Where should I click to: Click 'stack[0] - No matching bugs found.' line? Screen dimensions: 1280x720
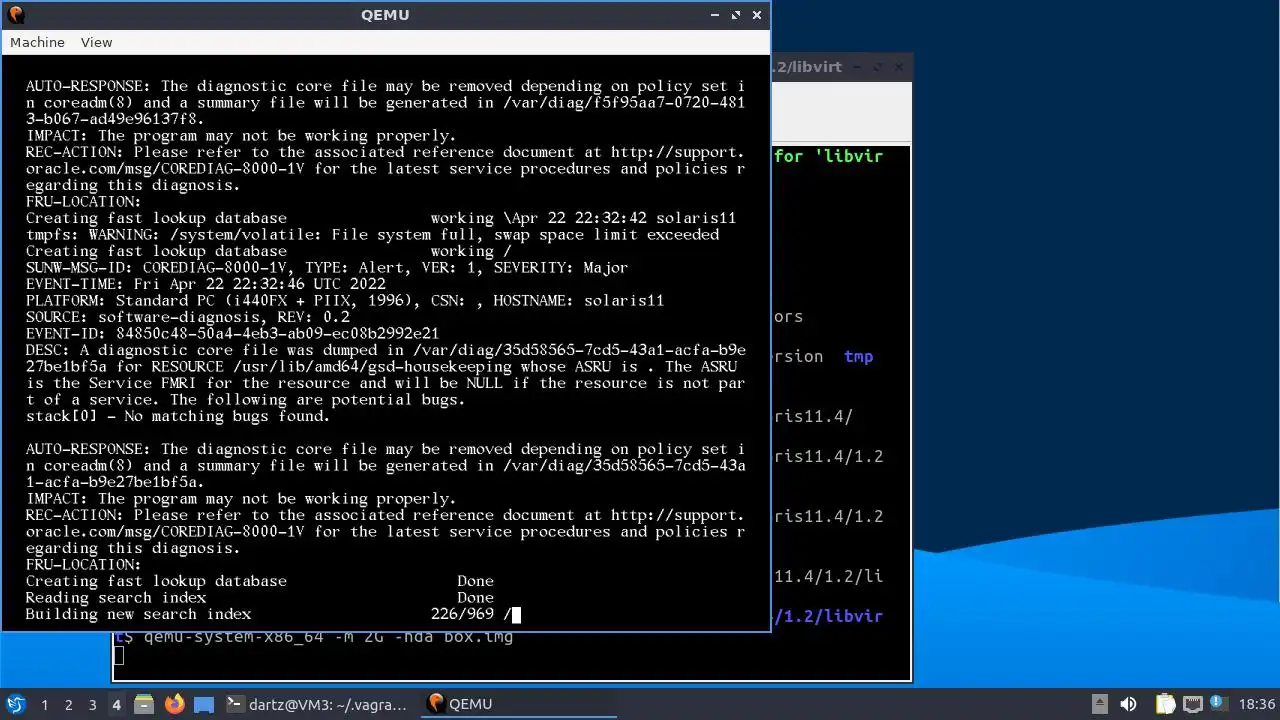click(177, 416)
